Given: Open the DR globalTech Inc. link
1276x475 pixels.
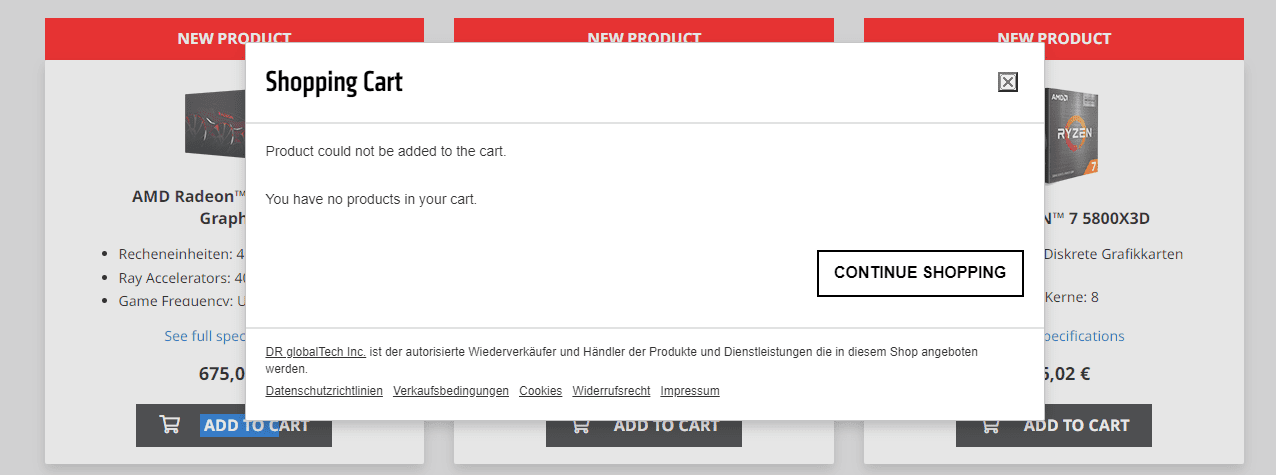Looking at the screenshot, I should click(316, 352).
